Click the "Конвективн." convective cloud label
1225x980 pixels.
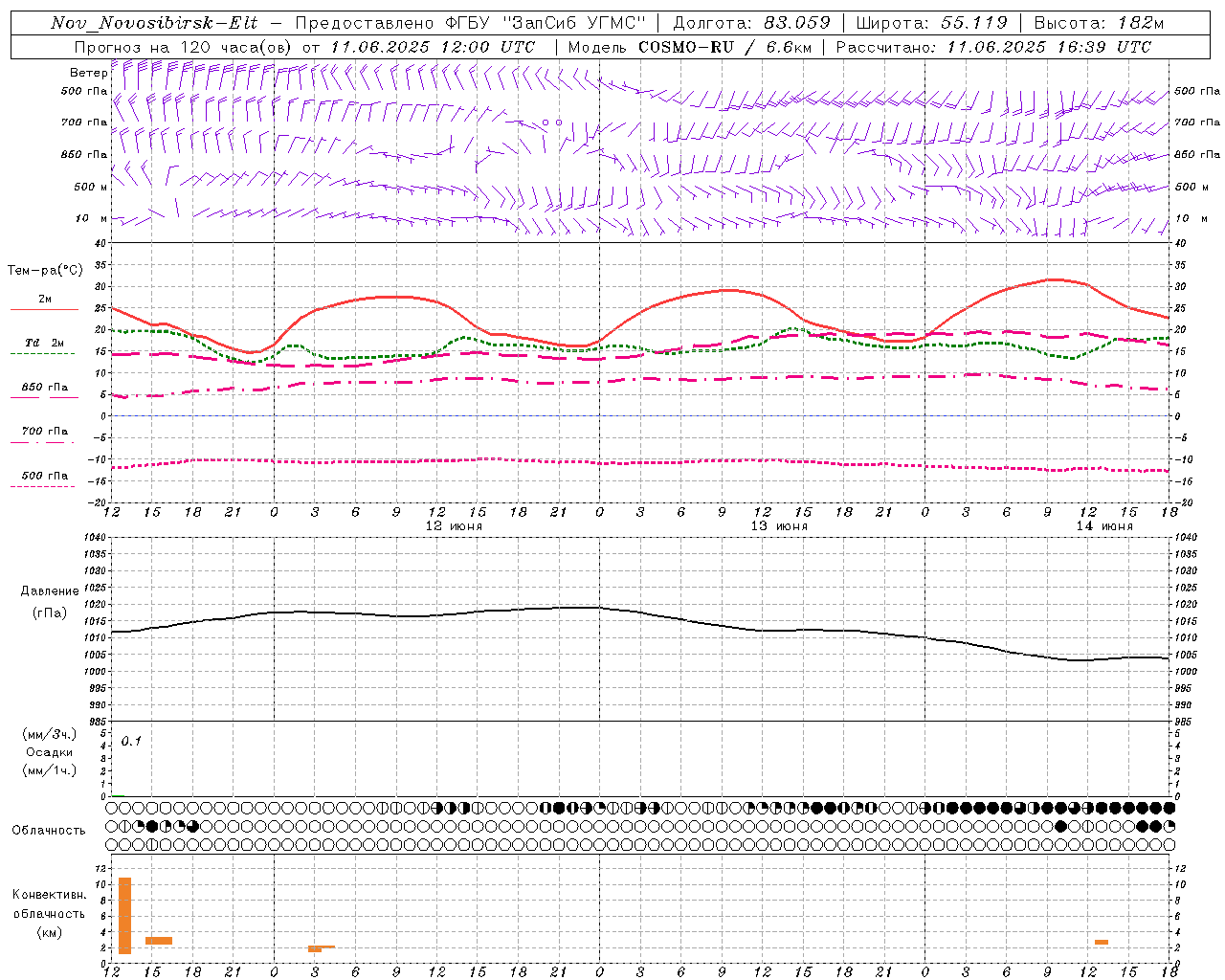coord(50,895)
